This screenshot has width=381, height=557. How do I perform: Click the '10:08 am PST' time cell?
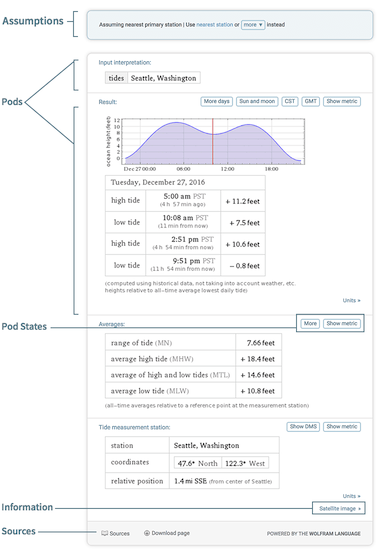183,222
